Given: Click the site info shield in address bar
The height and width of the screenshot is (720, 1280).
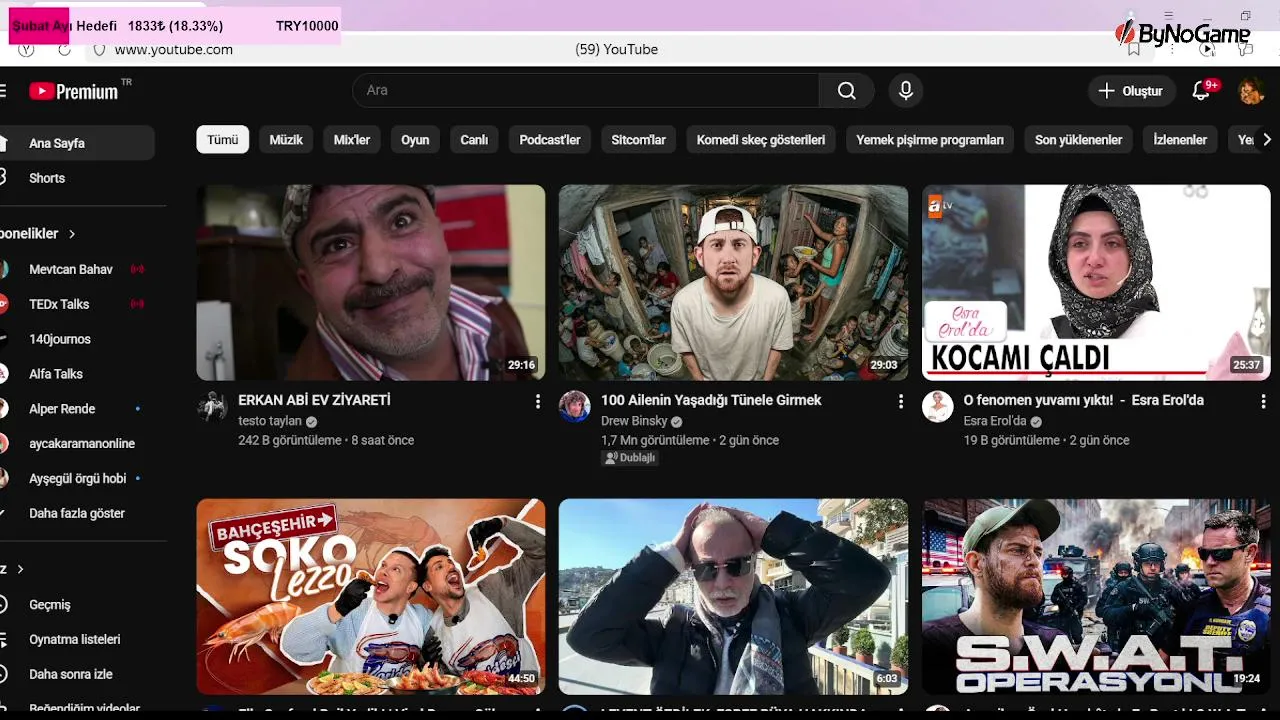Looking at the screenshot, I should tap(99, 49).
